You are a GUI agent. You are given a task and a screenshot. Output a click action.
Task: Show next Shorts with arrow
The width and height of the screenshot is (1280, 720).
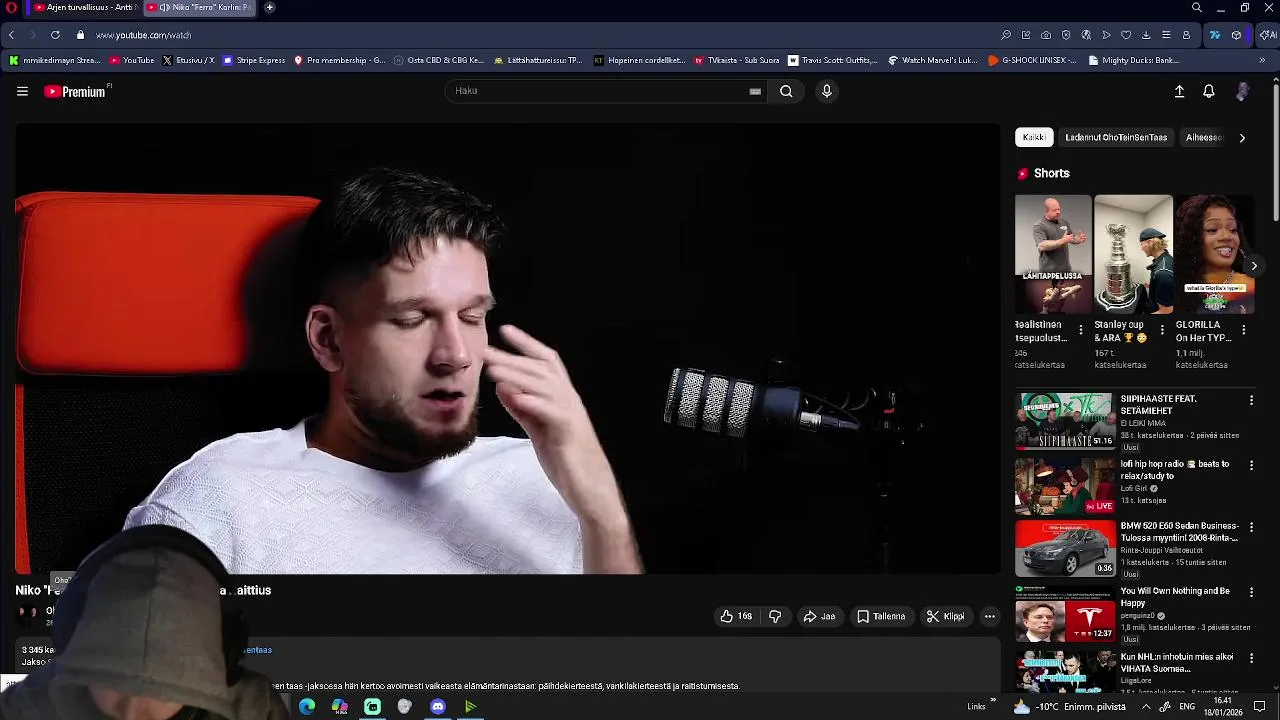(1253, 266)
